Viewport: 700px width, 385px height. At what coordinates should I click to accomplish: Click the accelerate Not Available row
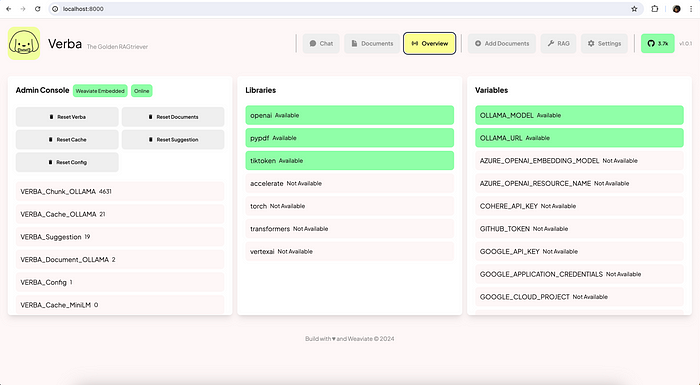pos(350,183)
